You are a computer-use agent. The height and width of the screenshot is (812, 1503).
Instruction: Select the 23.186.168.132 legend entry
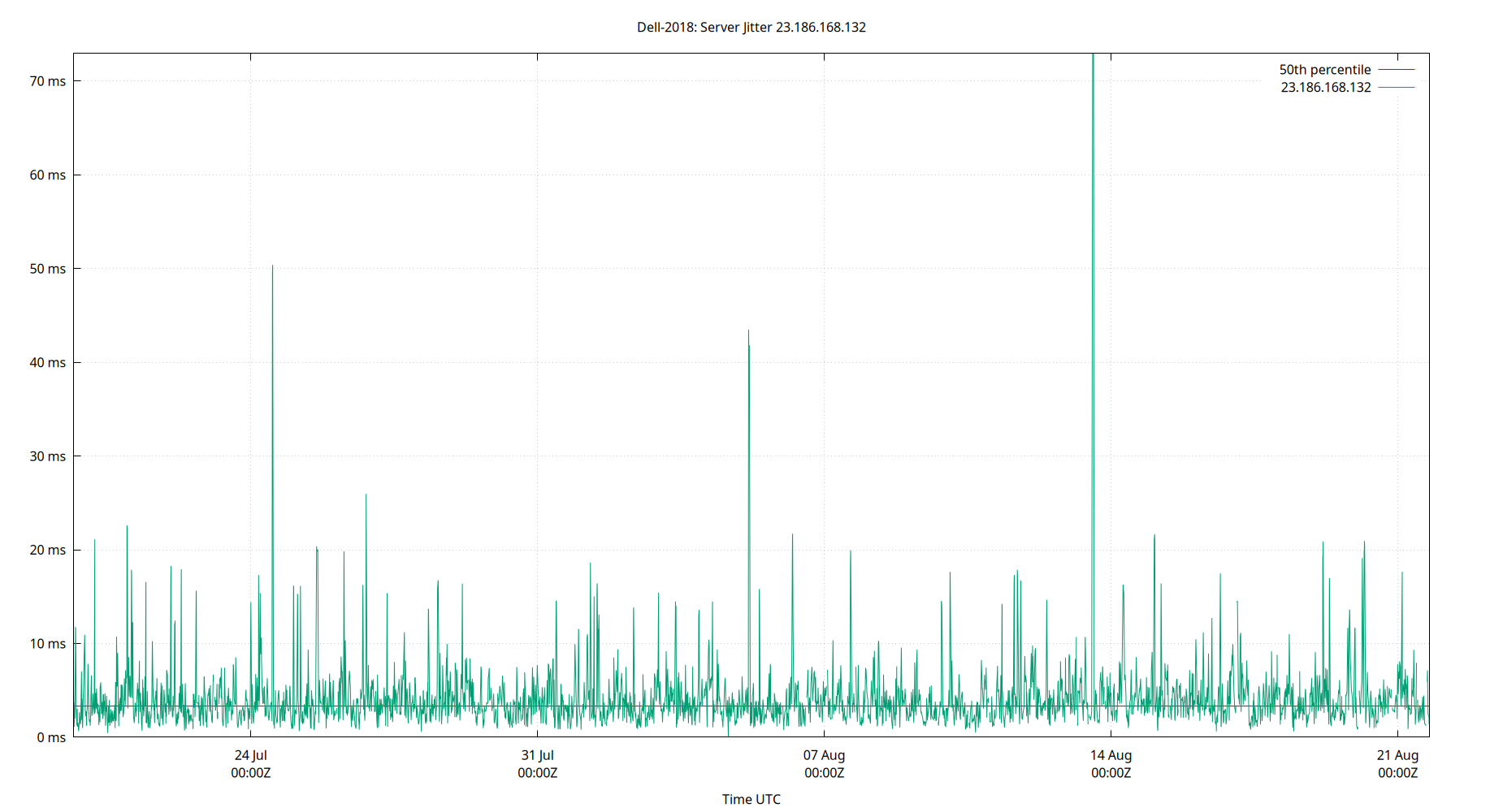[1324, 88]
